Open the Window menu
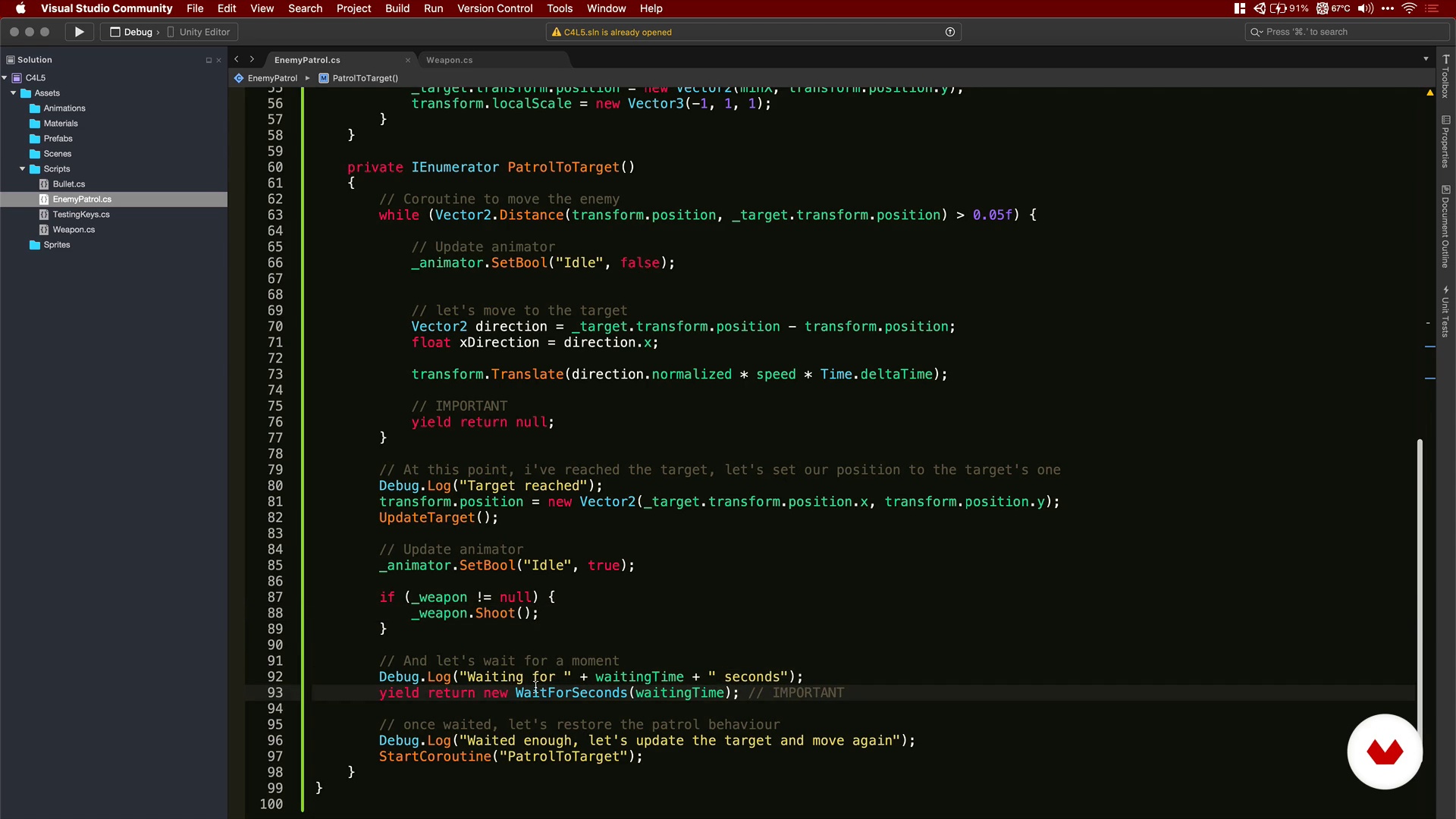The height and width of the screenshot is (819, 1456). coord(606,8)
